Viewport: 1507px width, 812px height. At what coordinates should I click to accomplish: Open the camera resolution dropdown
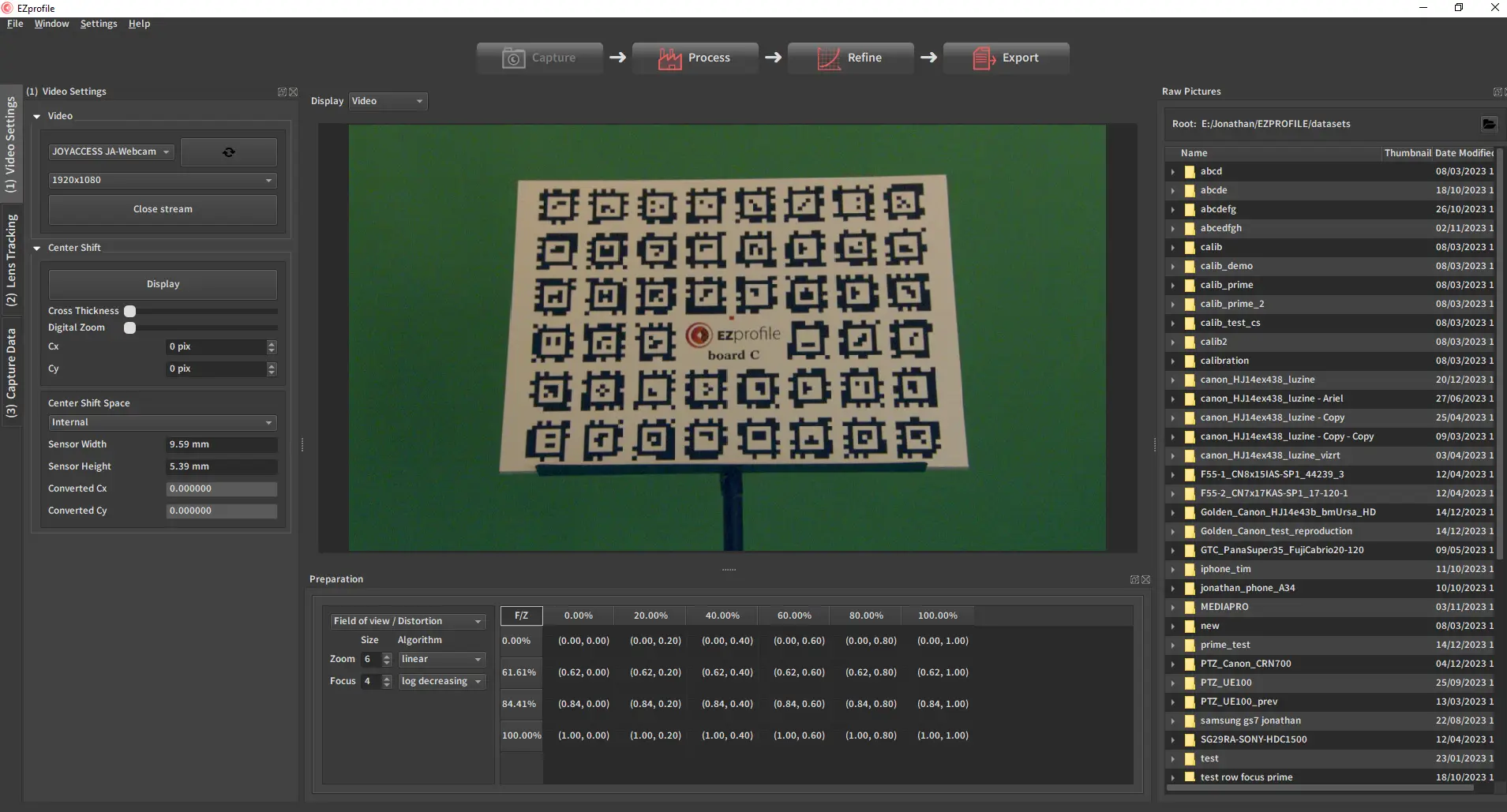pyautogui.click(x=162, y=181)
